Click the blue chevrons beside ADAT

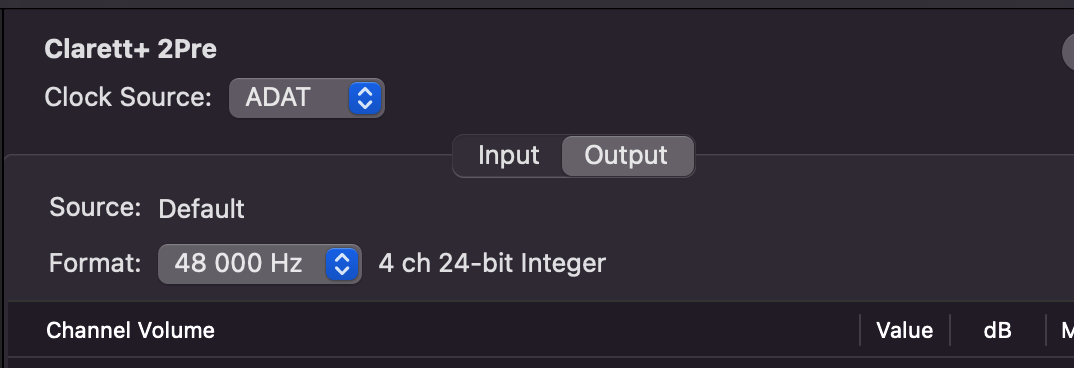click(x=365, y=97)
